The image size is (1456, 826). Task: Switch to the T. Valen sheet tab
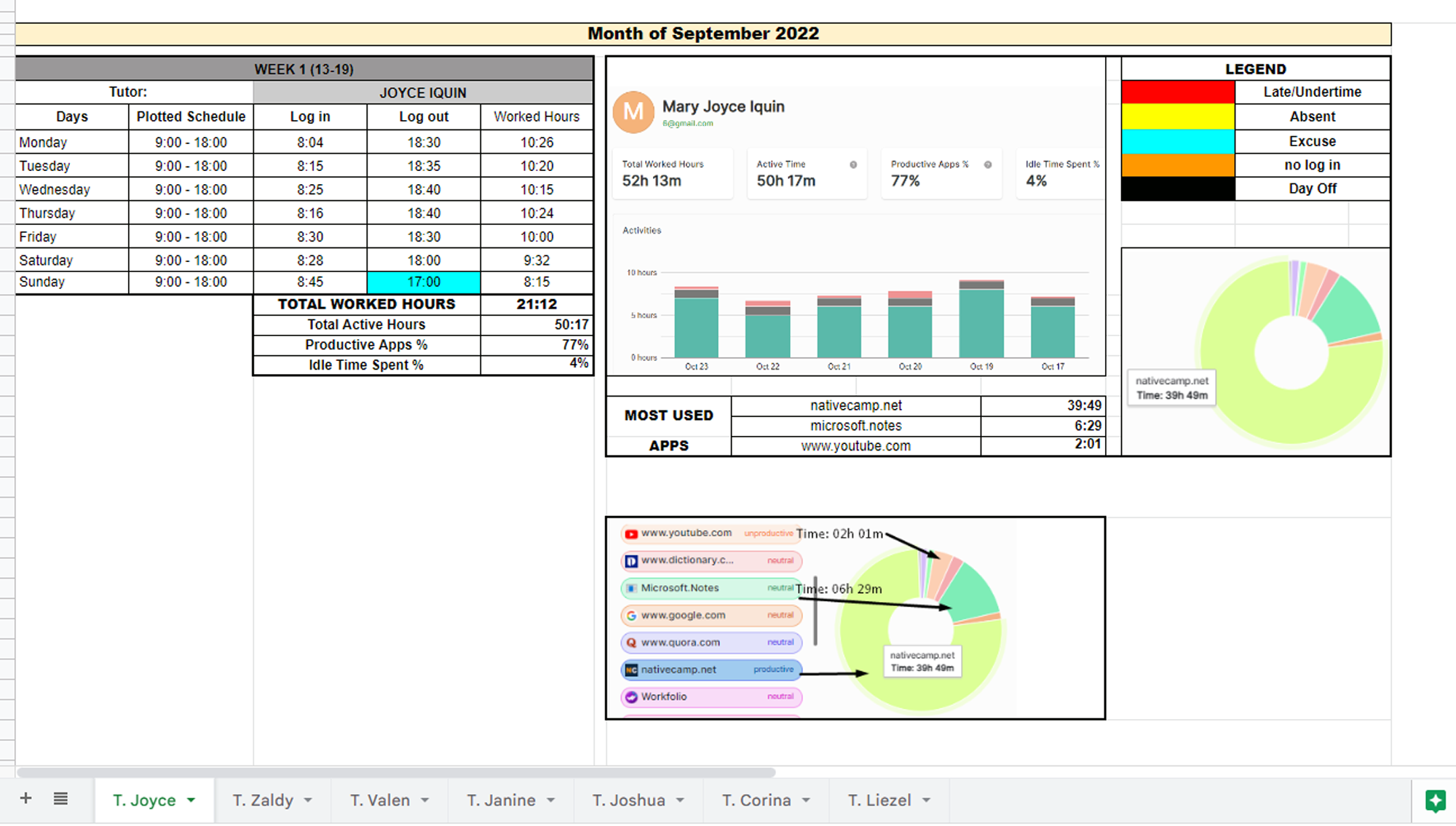point(379,800)
